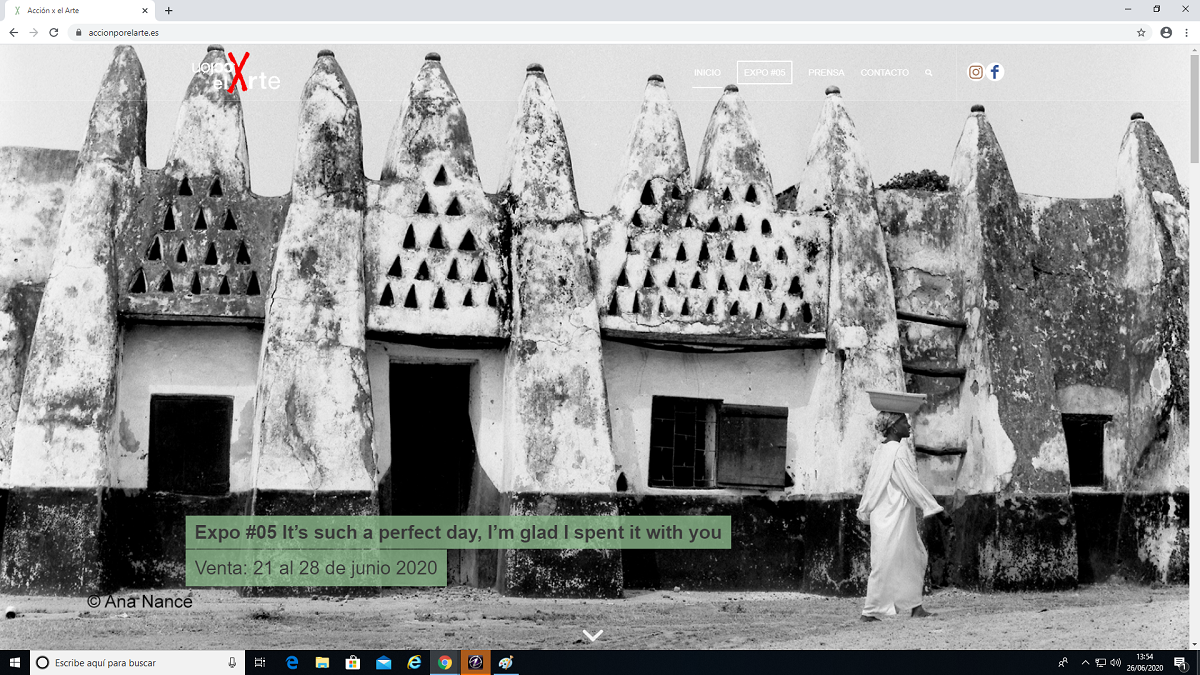
Task: Close the Acción x el Arte tab
Action: pyautogui.click(x=145, y=11)
